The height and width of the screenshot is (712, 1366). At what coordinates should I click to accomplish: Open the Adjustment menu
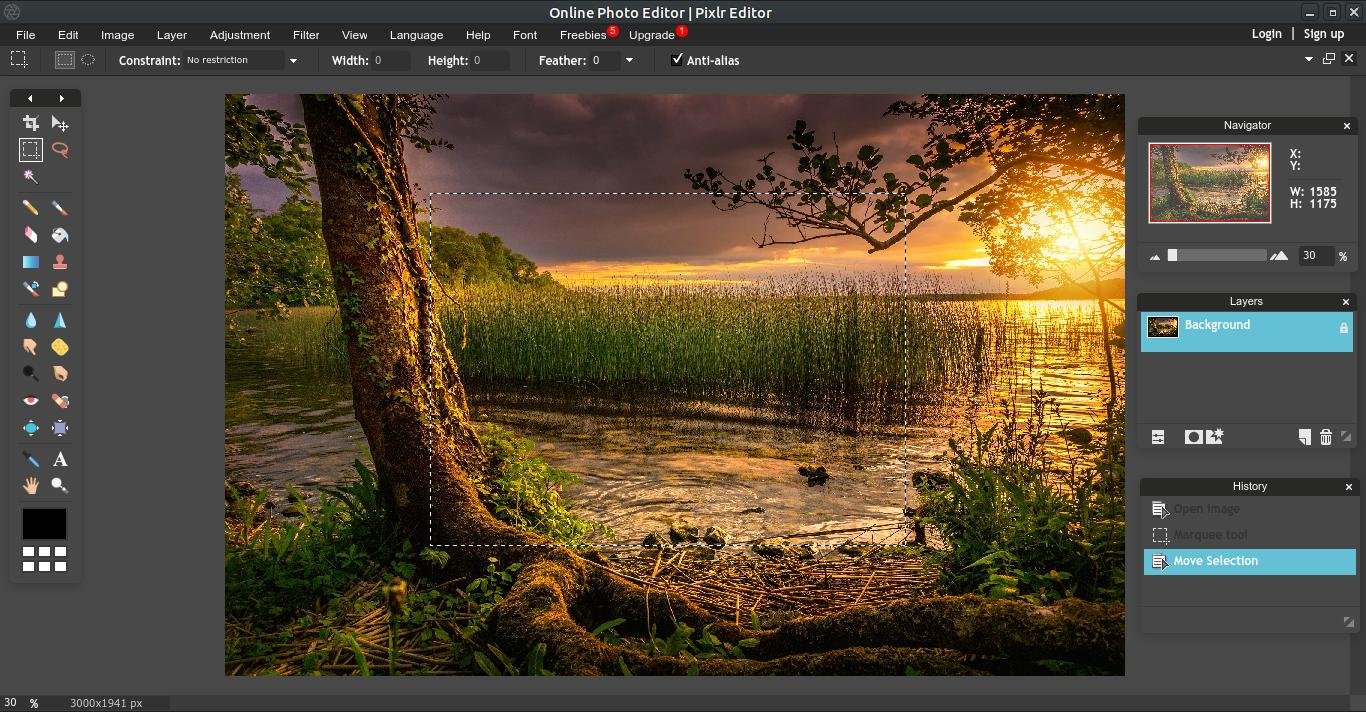tap(239, 34)
